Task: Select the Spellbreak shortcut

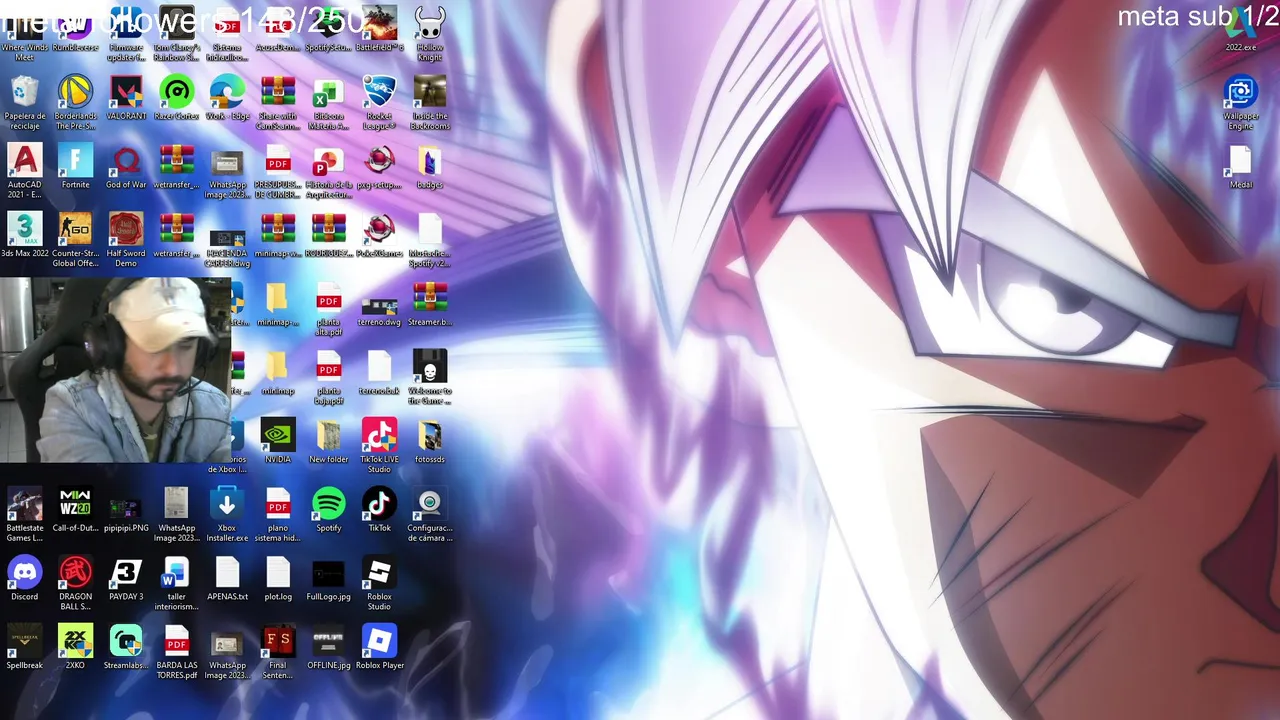Action: [x=25, y=647]
